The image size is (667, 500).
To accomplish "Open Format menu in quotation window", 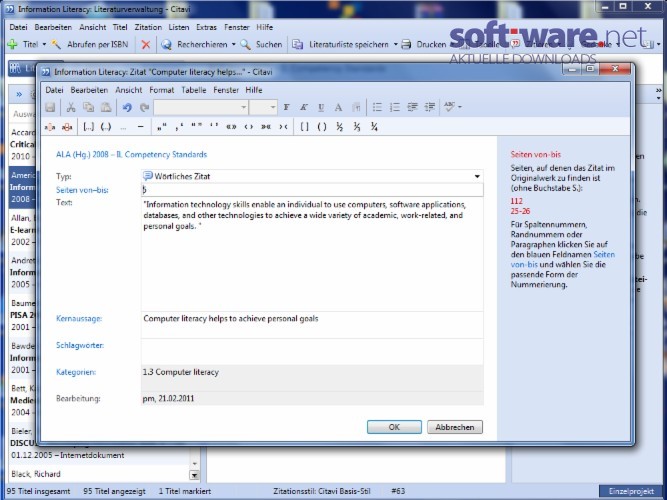I will [x=162, y=90].
